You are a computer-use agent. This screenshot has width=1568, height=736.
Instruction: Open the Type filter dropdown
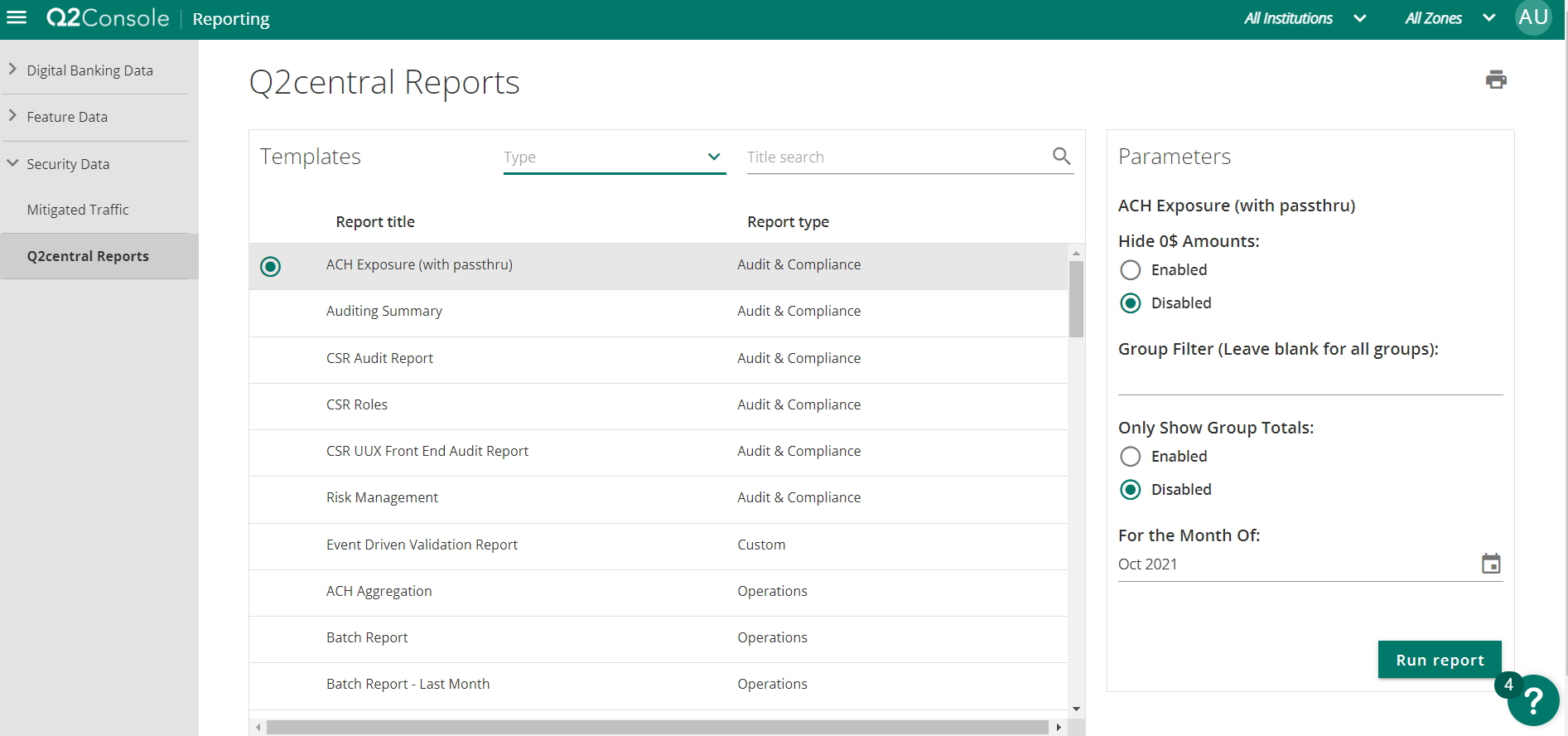click(x=615, y=157)
